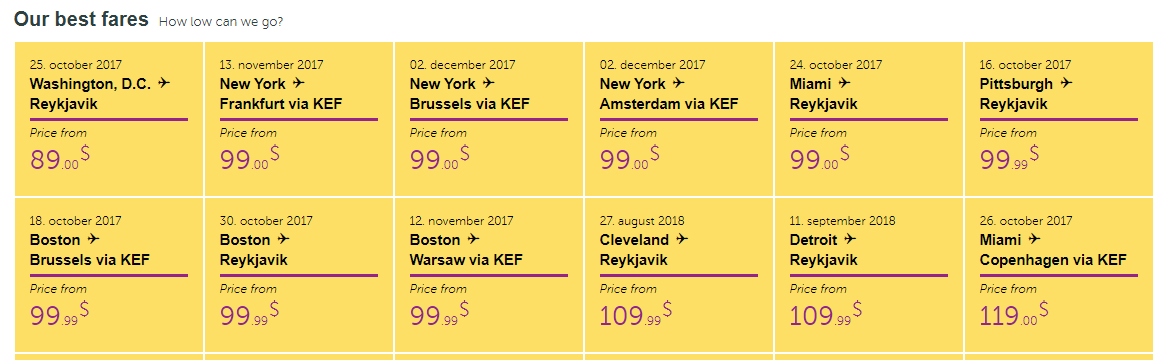This screenshot has height=360, width=1175.
Task: Click 89.00$ price on Washington card
Action: pyautogui.click(x=60, y=158)
